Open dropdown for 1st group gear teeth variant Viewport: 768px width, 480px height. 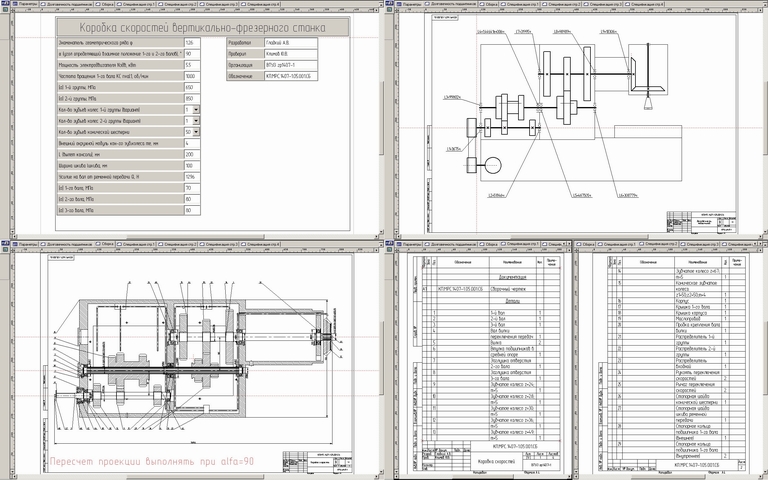point(196,110)
